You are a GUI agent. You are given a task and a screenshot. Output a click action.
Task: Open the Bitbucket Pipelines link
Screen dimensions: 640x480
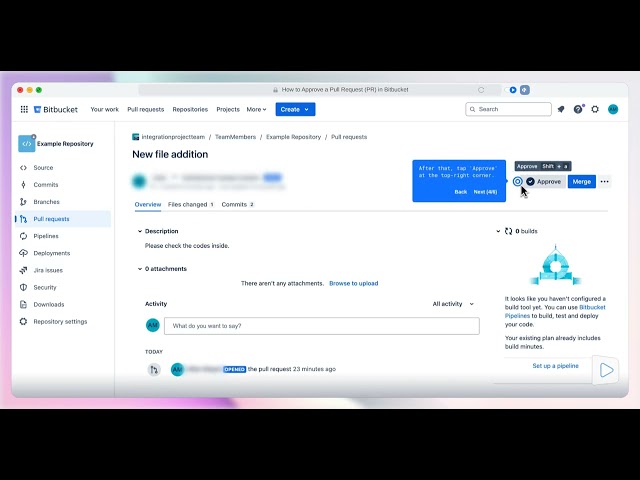(x=555, y=311)
